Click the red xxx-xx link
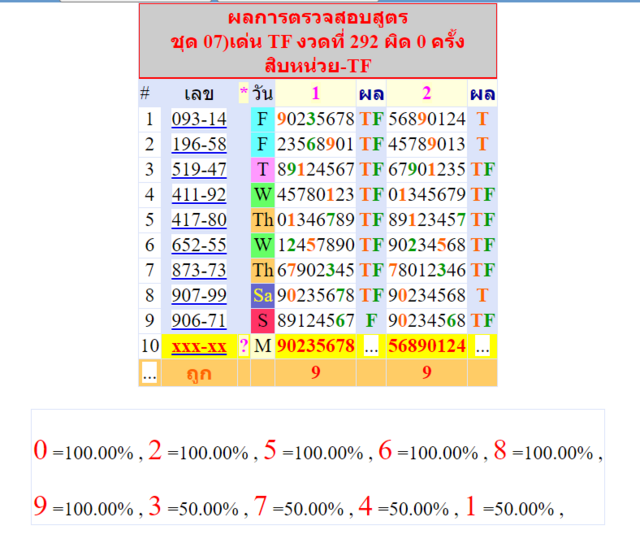The image size is (640, 543). 199,347
